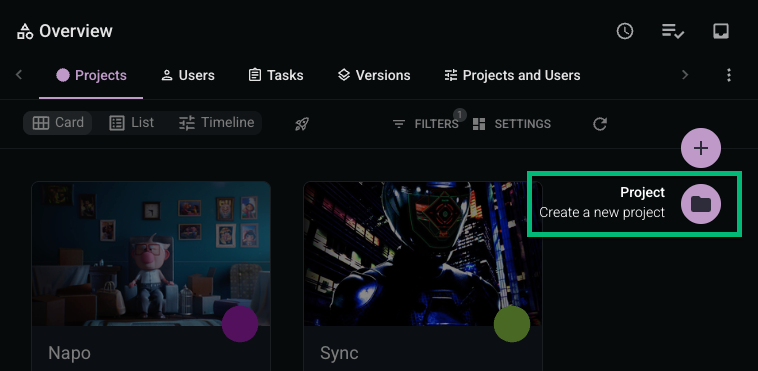Select the Timeline view mode
This screenshot has width=758, height=371.
(x=216, y=123)
